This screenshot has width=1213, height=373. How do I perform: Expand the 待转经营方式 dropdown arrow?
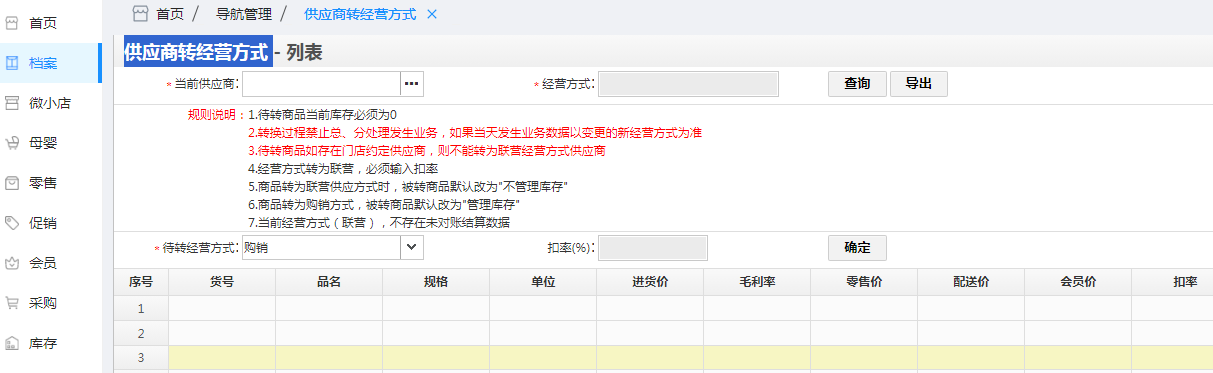412,247
